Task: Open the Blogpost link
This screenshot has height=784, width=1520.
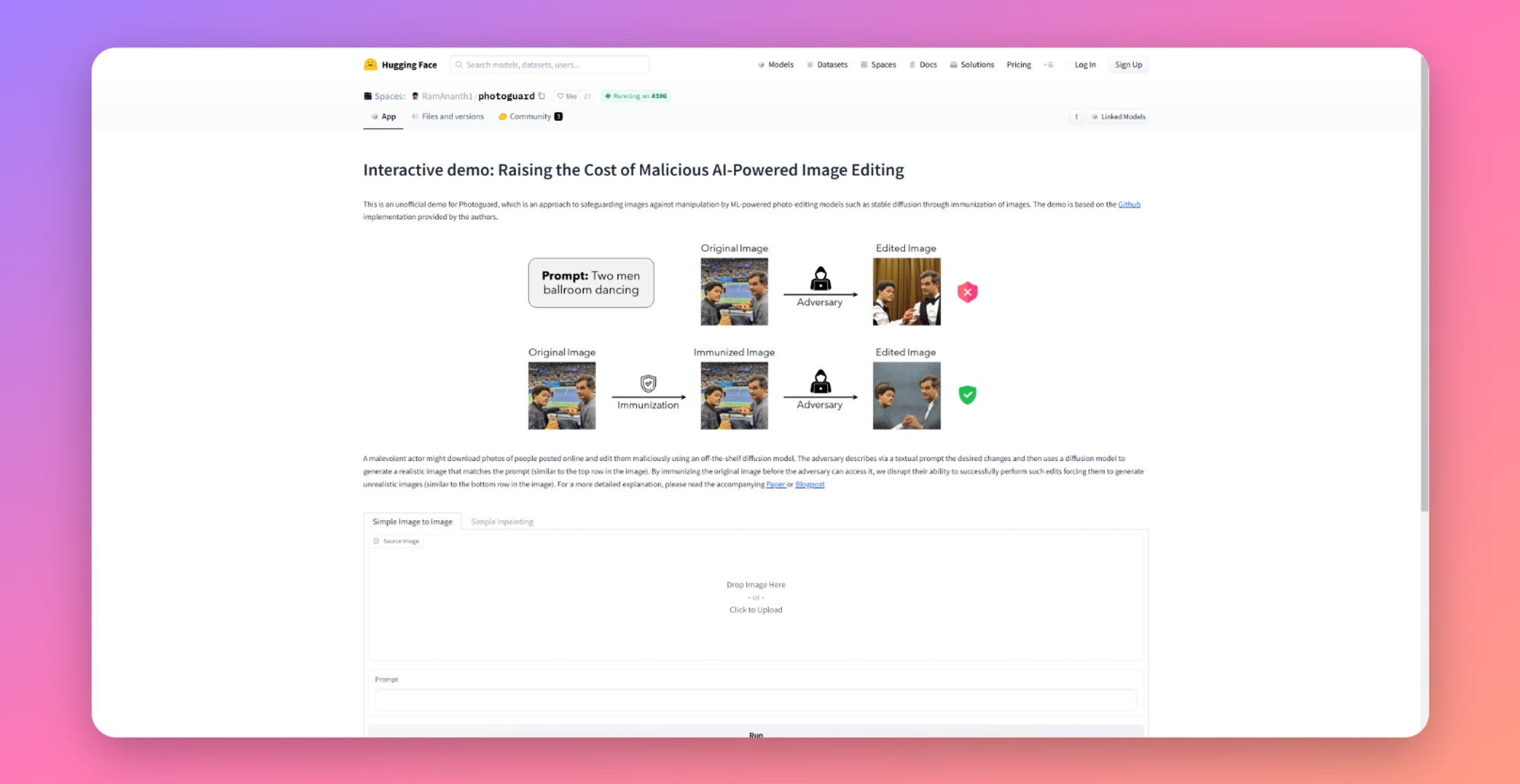Action: point(809,484)
